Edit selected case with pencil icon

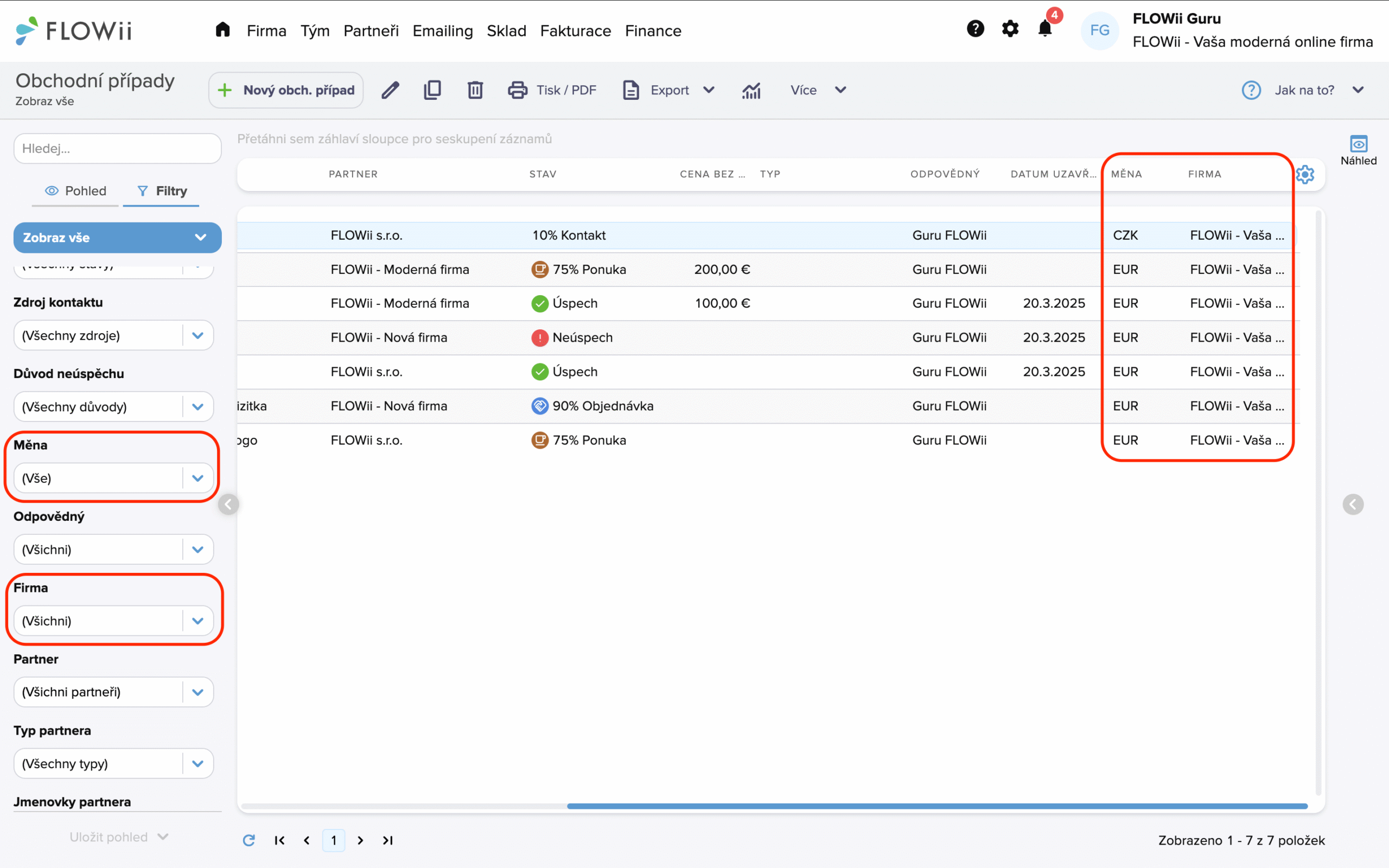(x=390, y=90)
